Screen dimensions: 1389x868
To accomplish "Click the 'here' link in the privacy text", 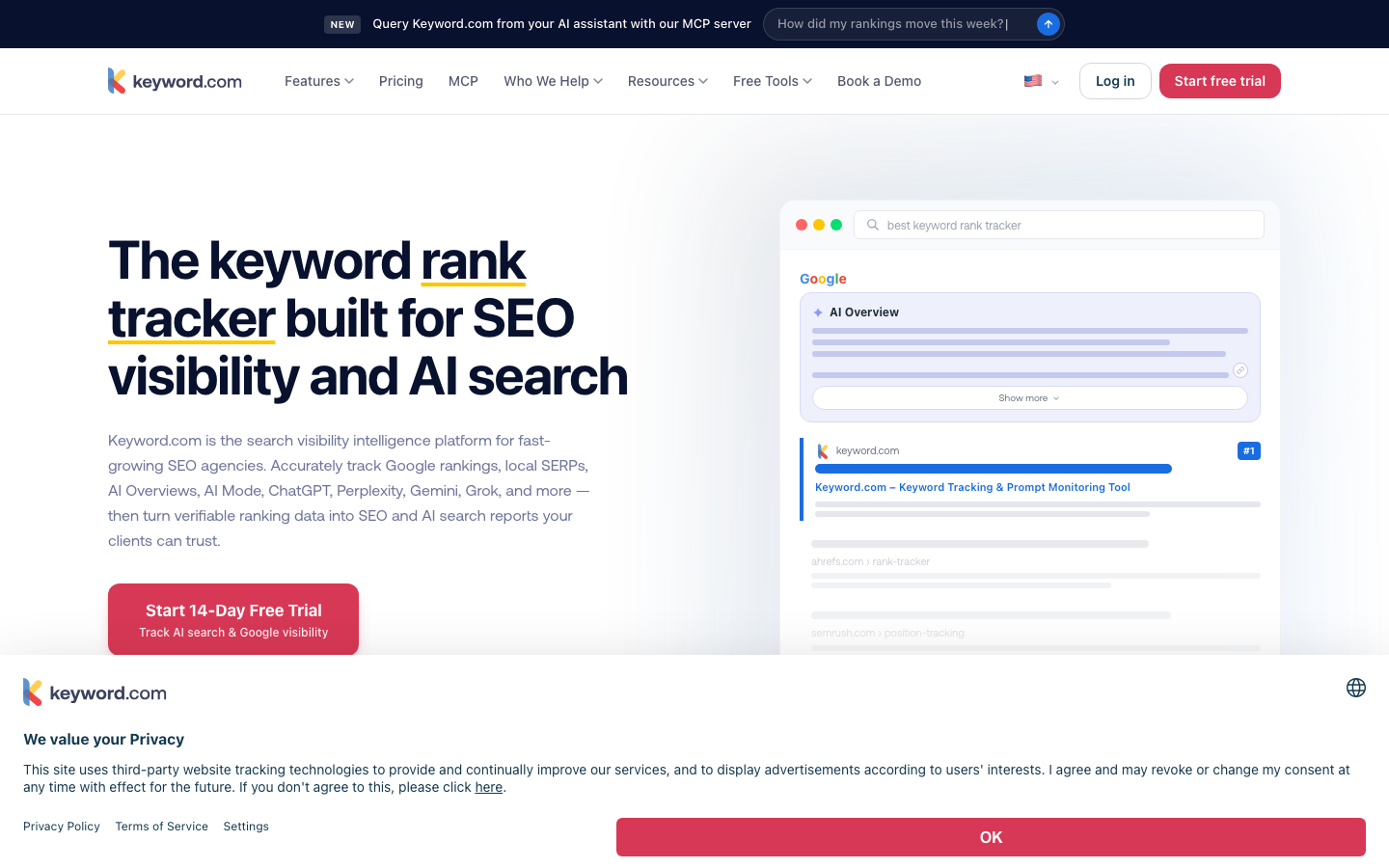I will tap(488, 787).
